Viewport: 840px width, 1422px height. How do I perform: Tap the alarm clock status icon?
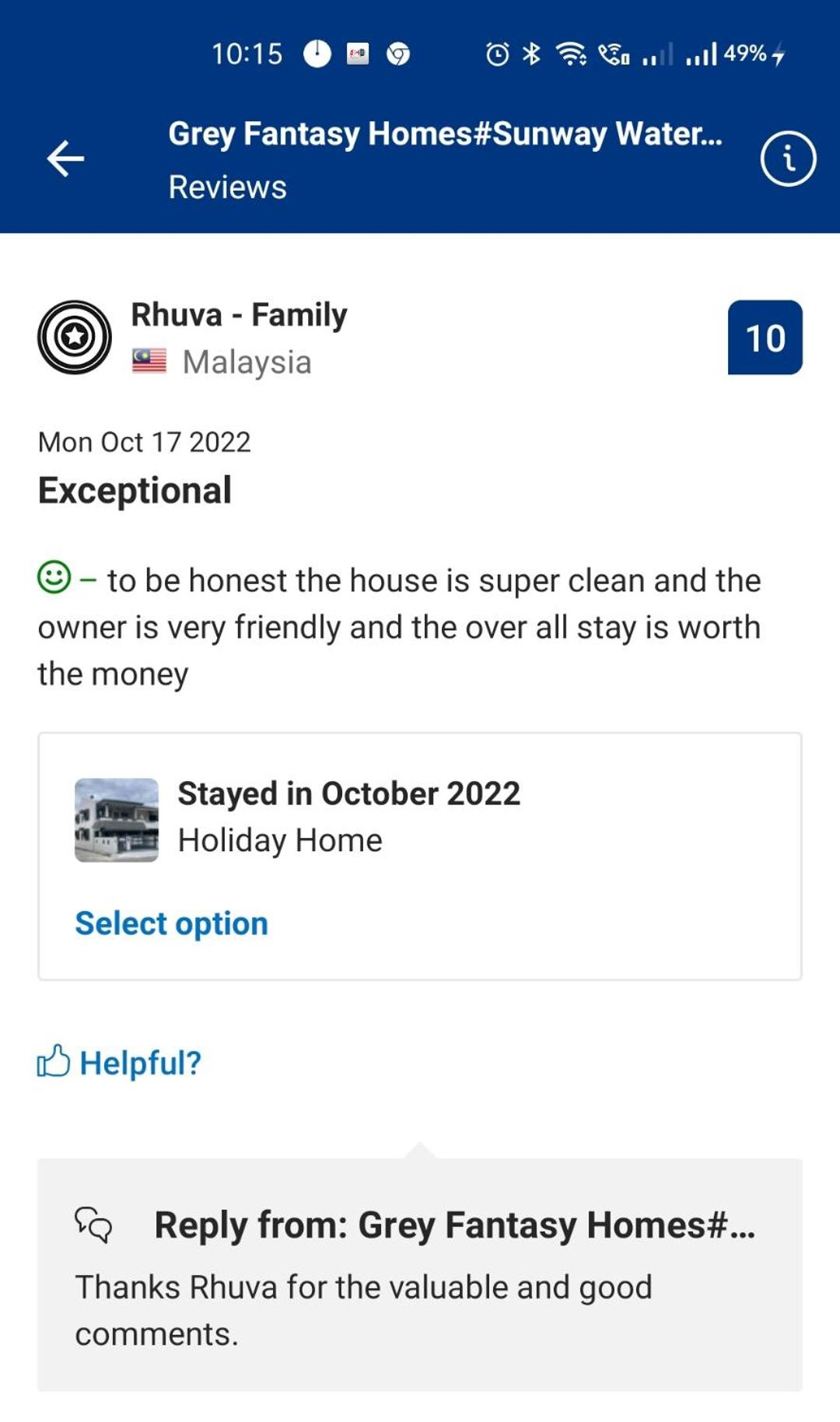[498, 54]
